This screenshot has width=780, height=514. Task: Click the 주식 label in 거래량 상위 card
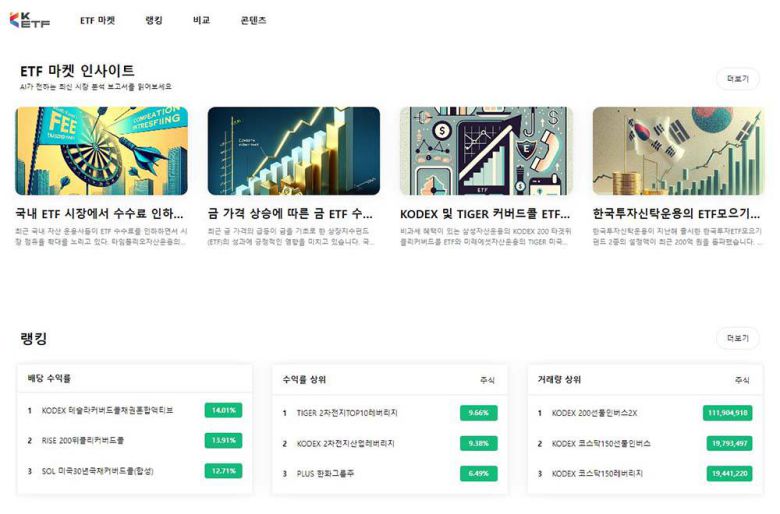(741, 380)
